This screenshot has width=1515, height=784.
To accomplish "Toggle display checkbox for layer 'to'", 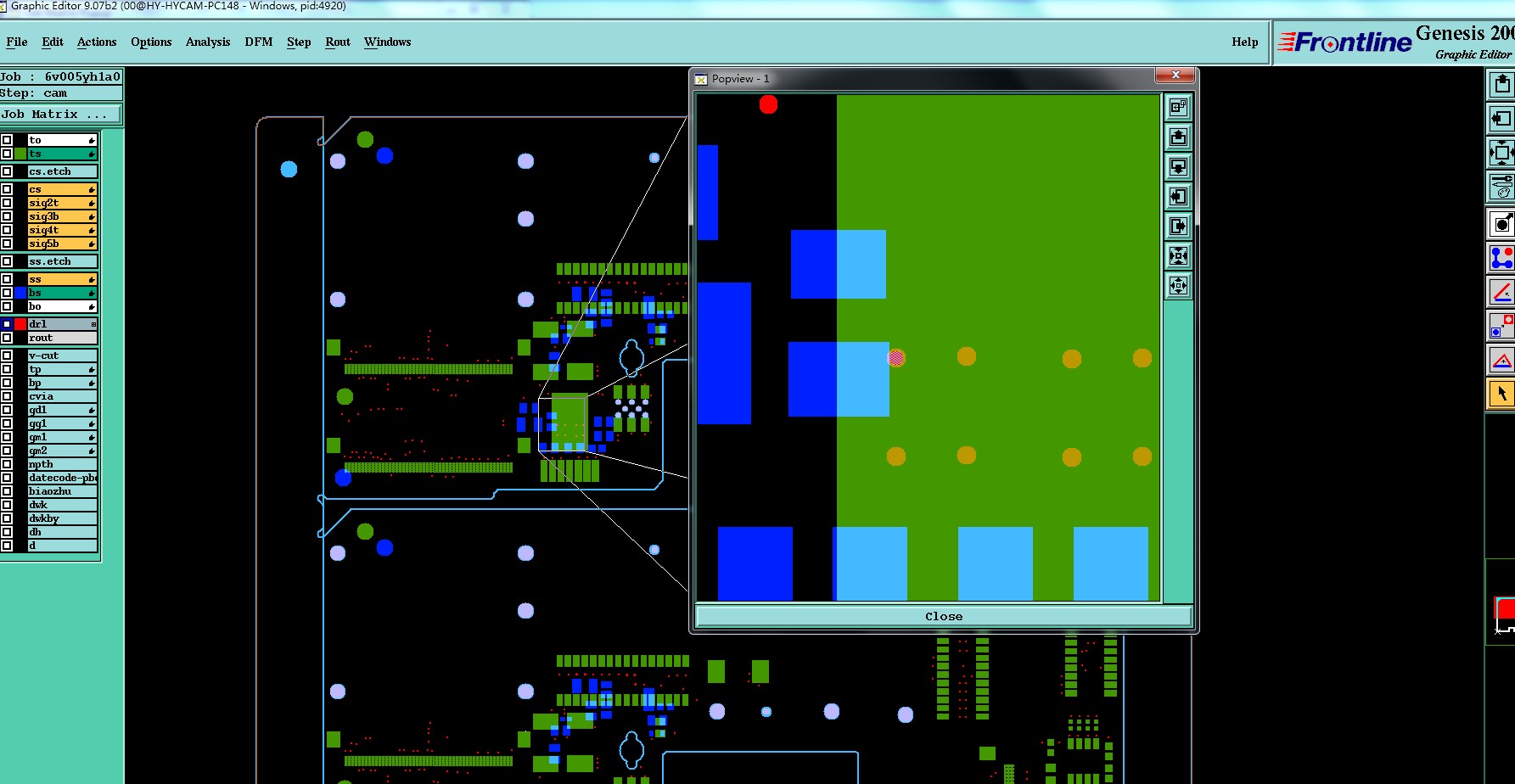I will point(7,140).
